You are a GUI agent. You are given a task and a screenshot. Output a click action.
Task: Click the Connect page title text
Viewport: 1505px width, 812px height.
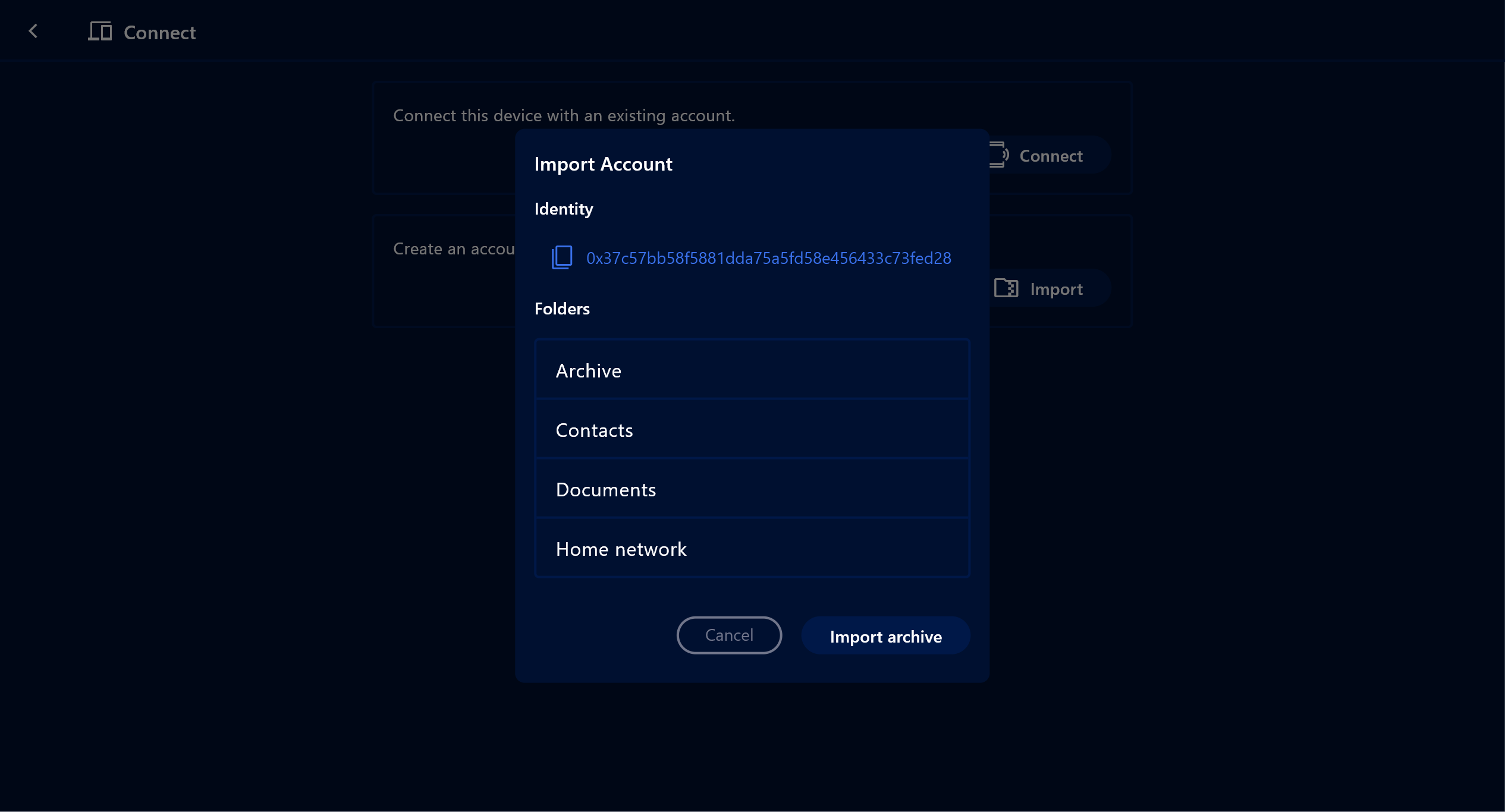pos(159,33)
